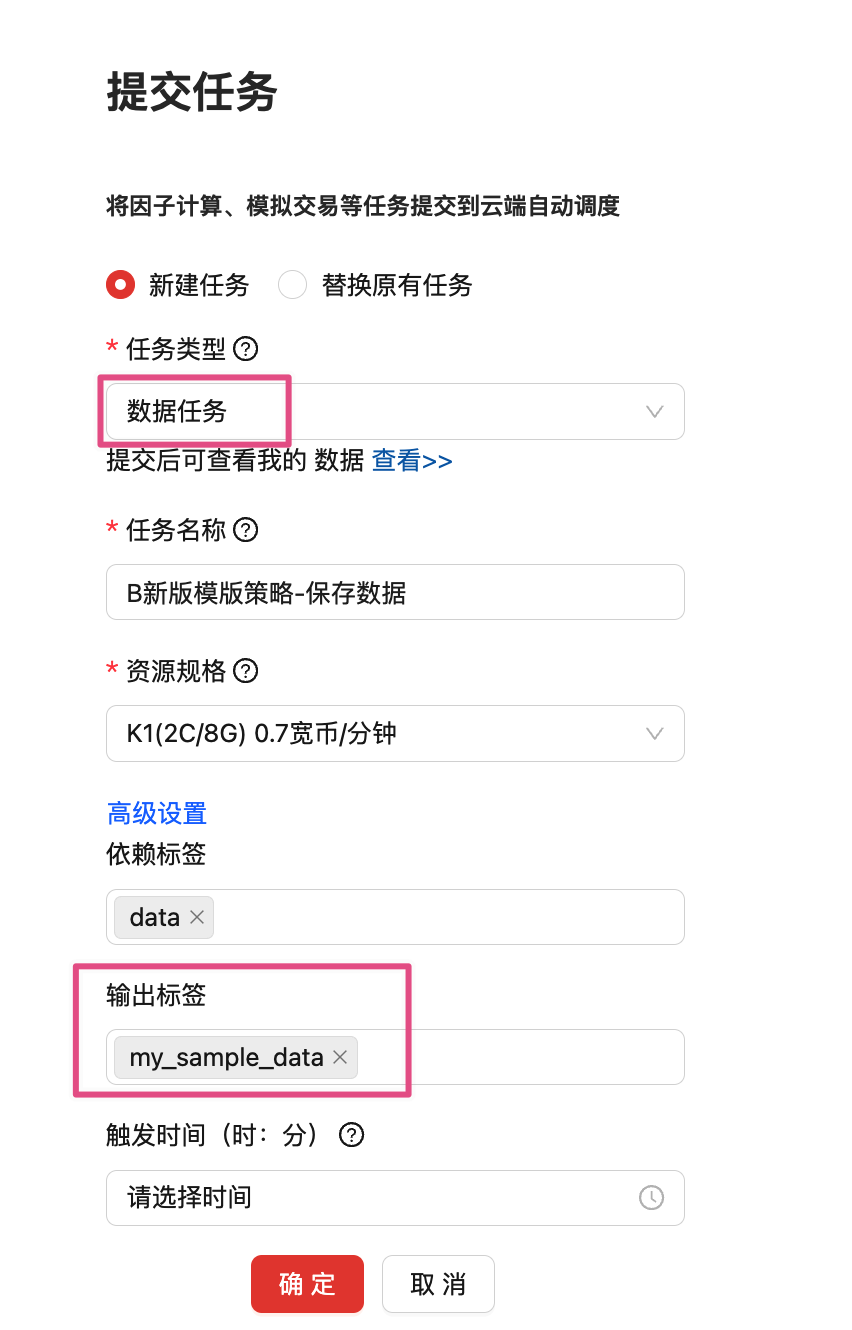Viewport: 852px width, 1330px height.
Task: Click help icon next to 触发时间
Action: (x=352, y=1135)
